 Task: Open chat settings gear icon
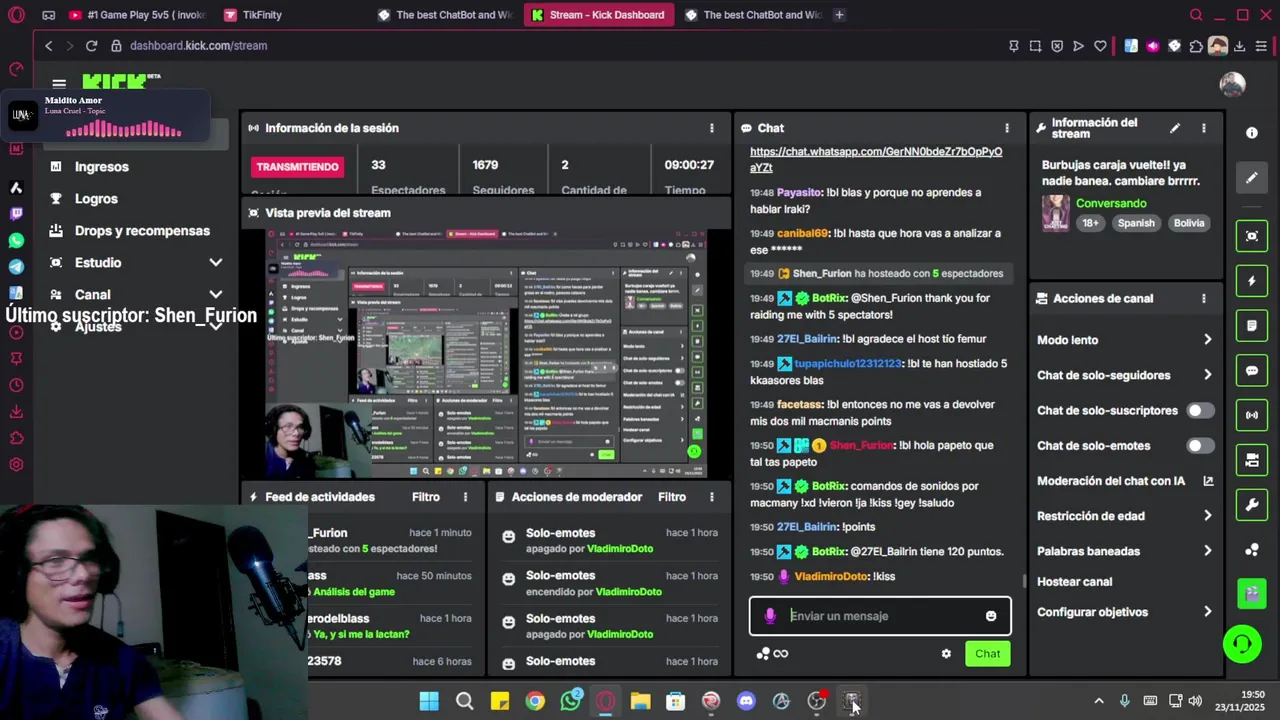point(946,654)
